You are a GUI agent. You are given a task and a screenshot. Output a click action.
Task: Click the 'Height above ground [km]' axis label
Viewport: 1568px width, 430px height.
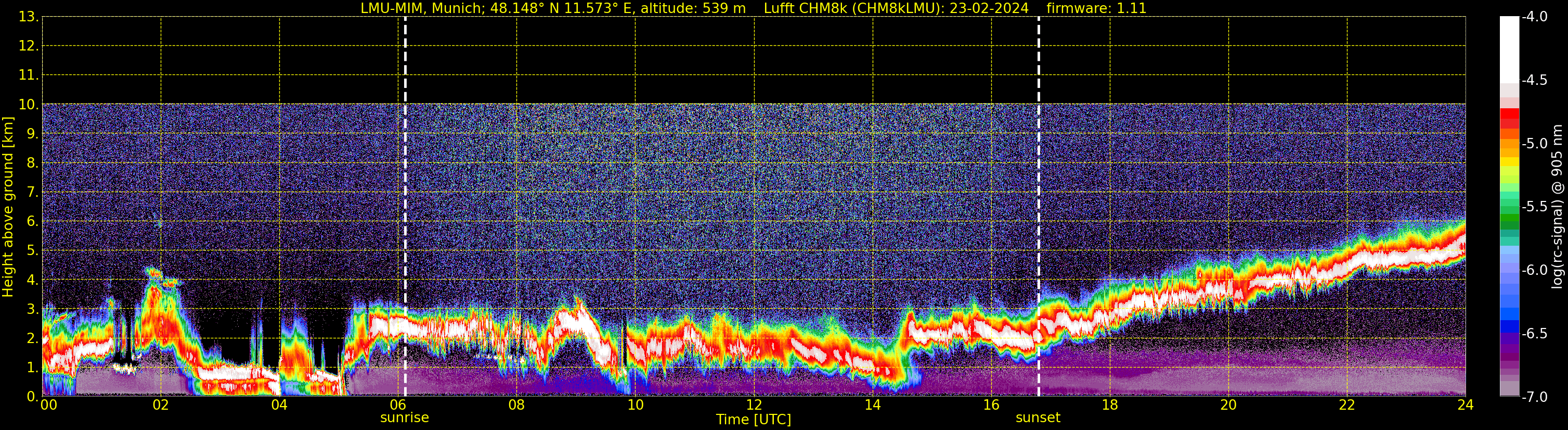click(x=8, y=207)
